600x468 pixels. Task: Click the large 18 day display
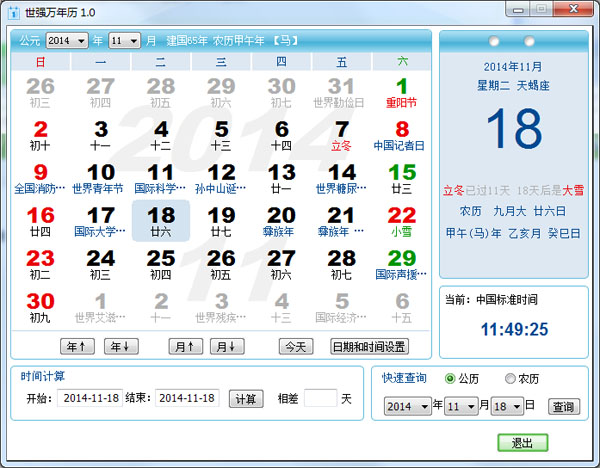point(514,128)
